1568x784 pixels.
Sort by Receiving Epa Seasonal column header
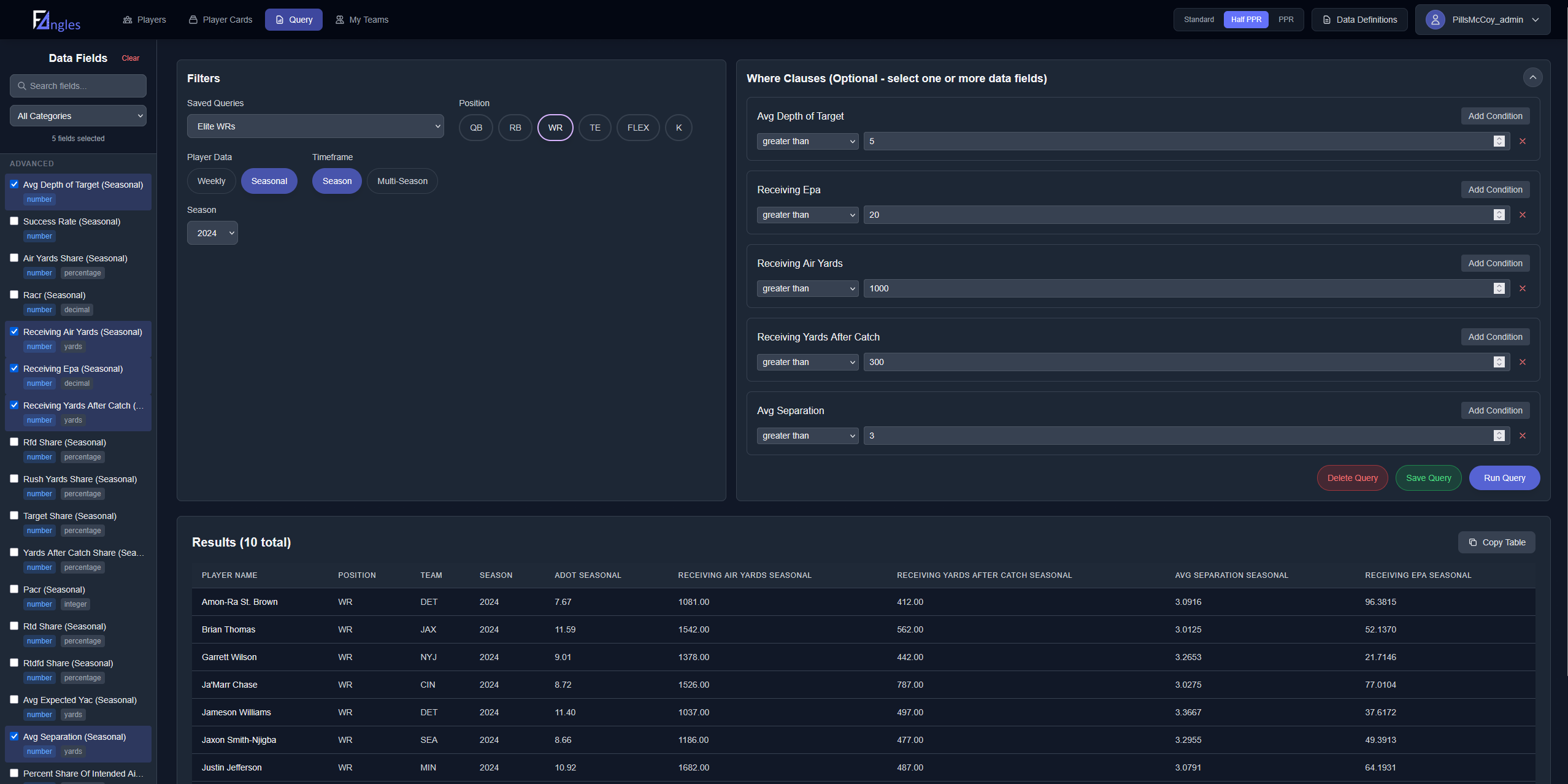point(1418,575)
